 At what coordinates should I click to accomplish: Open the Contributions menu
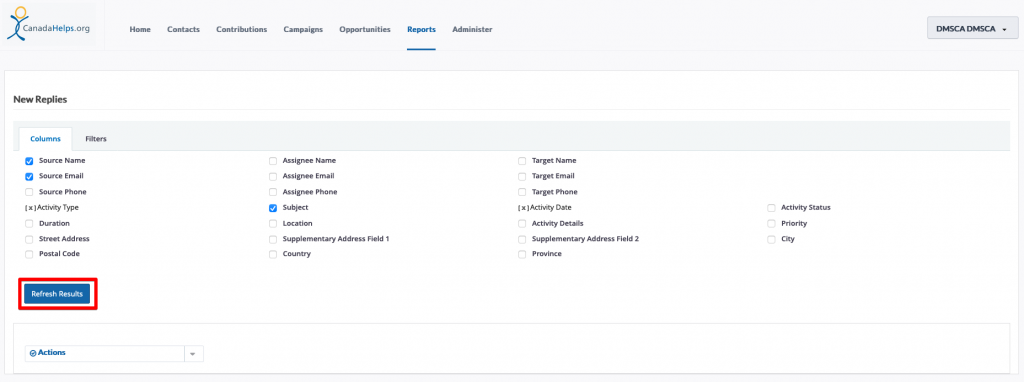pyautogui.click(x=242, y=29)
